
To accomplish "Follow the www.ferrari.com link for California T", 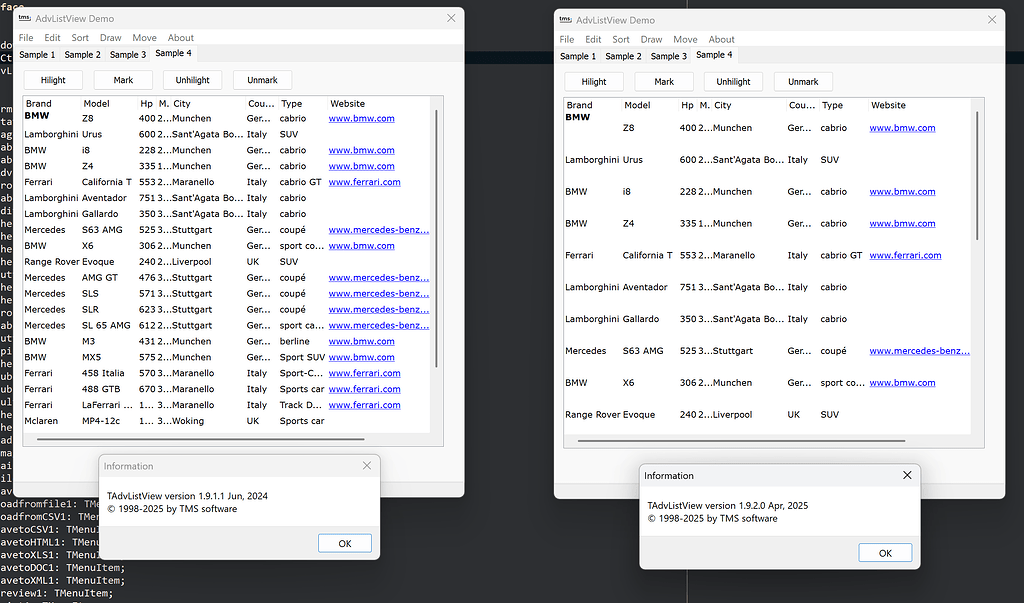I will click(x=364, y=181).
